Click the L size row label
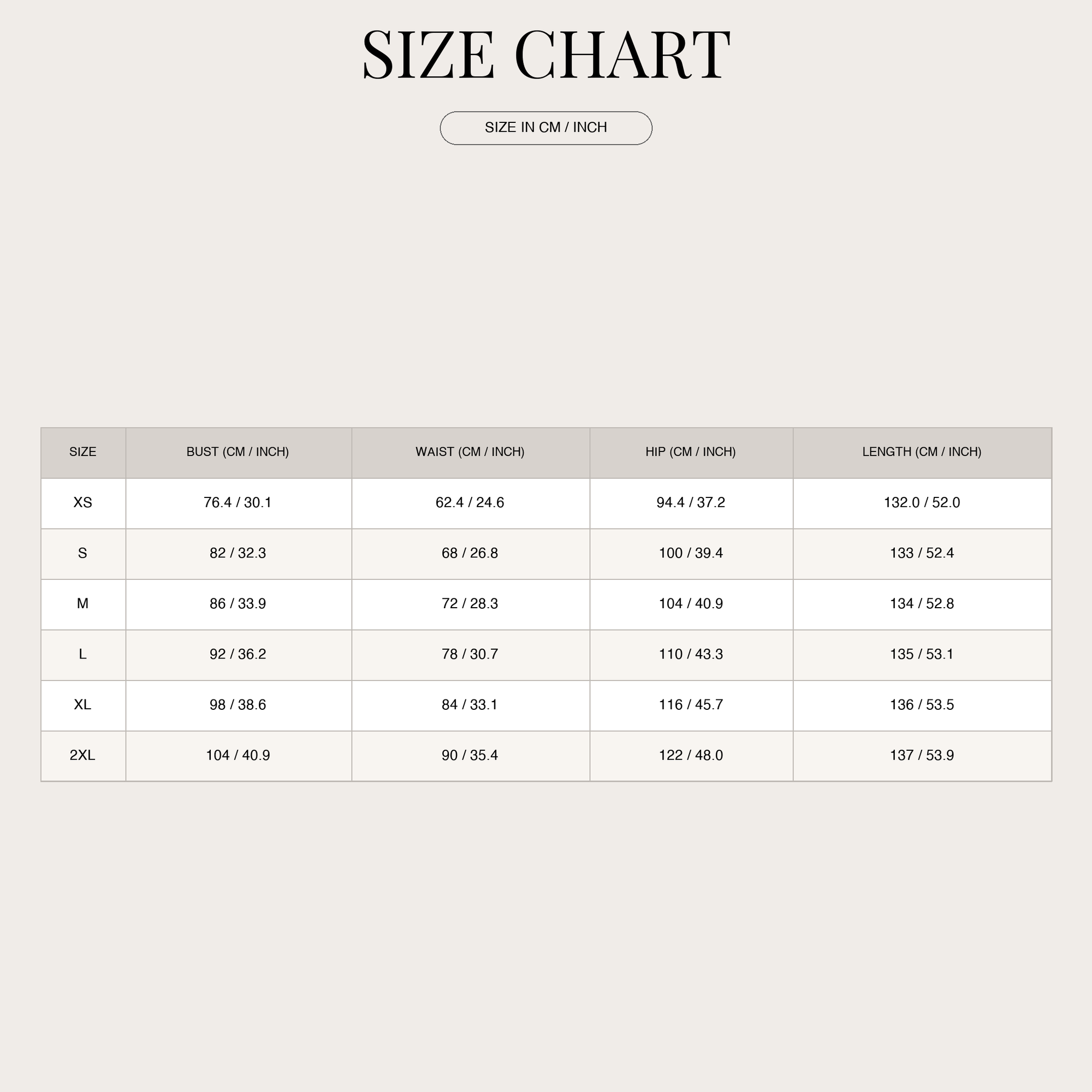Image resolution: width=1092 pixels, height=1092 pixels. click(x=83, y=655)
